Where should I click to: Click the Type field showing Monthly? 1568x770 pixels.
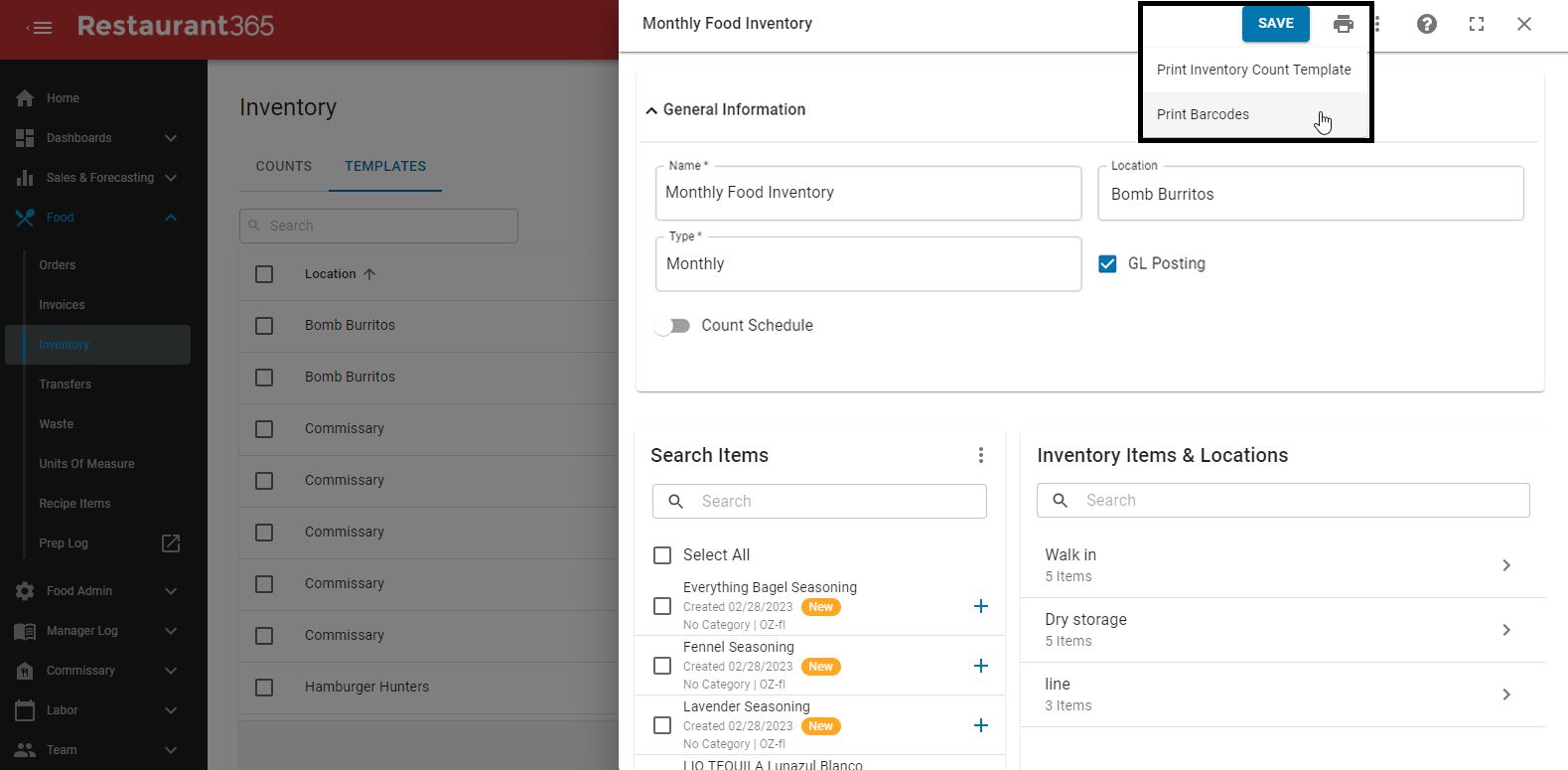(x=868, y=264)
